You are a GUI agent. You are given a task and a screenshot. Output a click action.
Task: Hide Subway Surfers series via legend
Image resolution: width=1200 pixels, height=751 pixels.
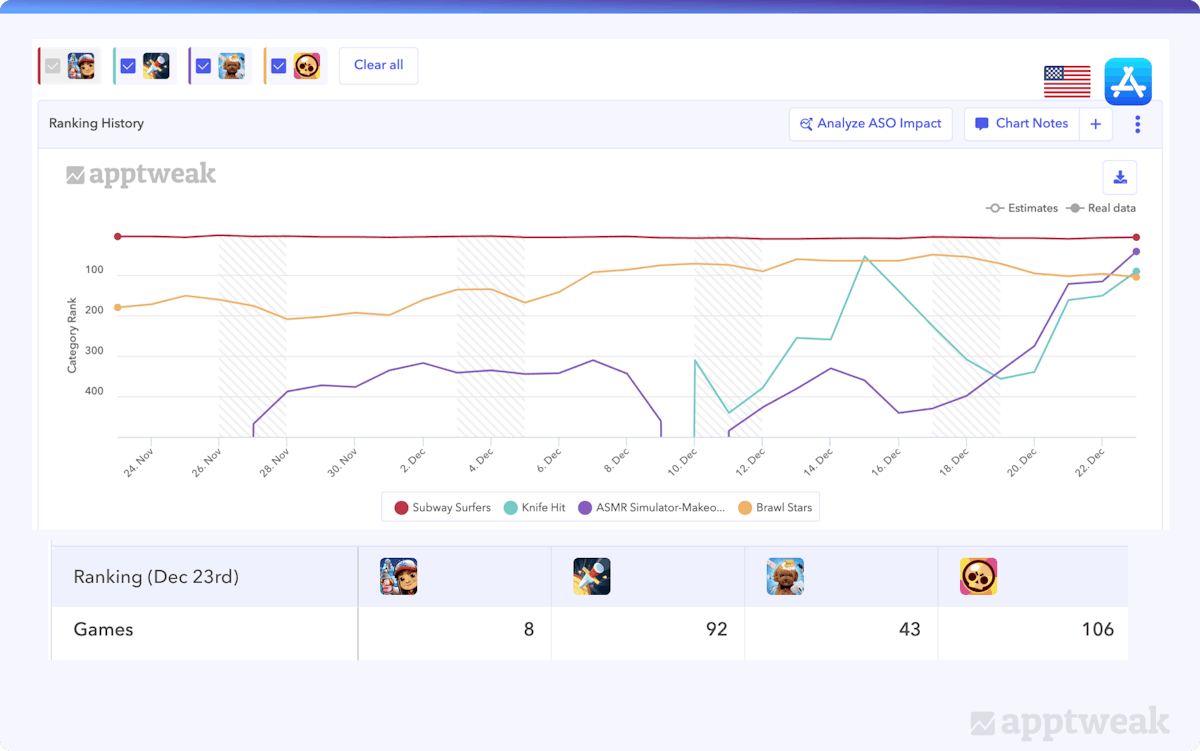click(443, 507)
